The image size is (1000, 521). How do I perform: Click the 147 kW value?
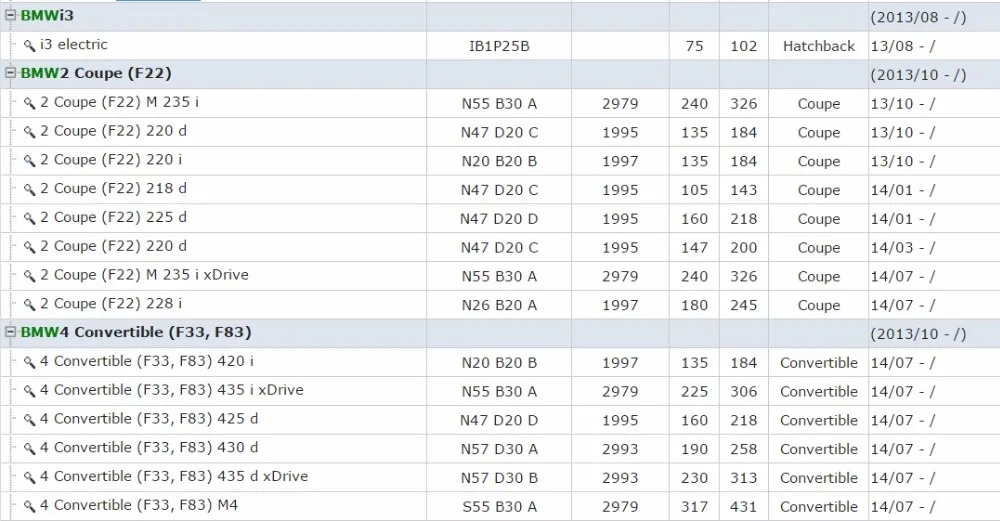pyautogui.click(x=694, y=247)
